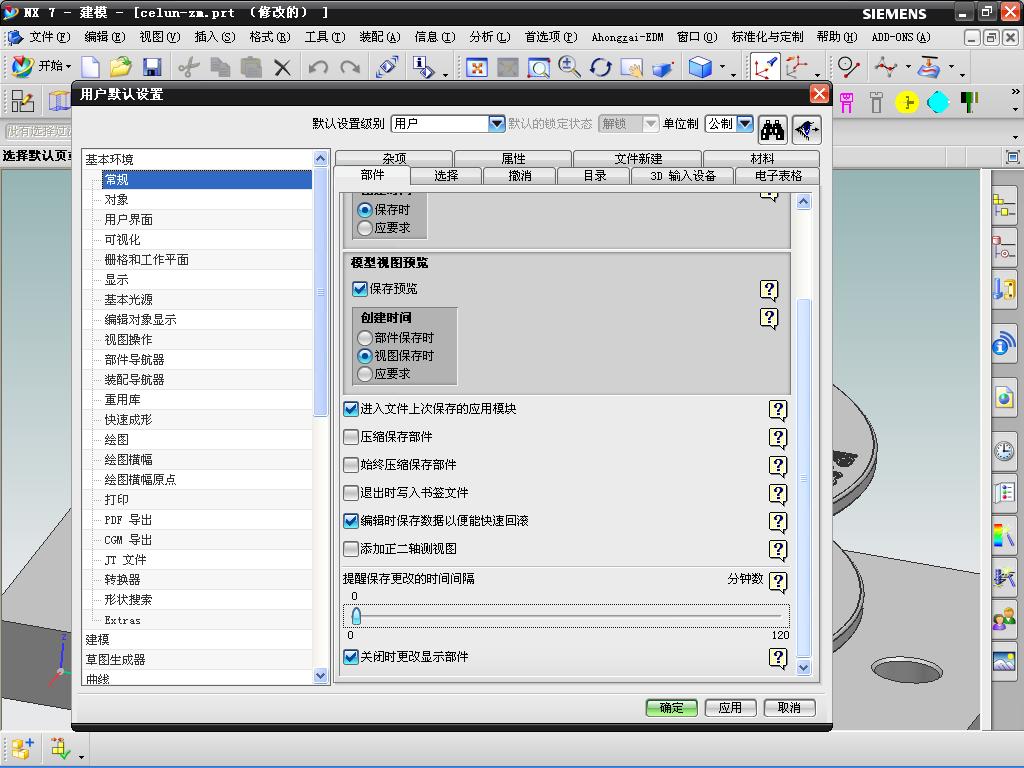Toggle the 关闭时更改显示部件 checkbox

tap(351, 657)
